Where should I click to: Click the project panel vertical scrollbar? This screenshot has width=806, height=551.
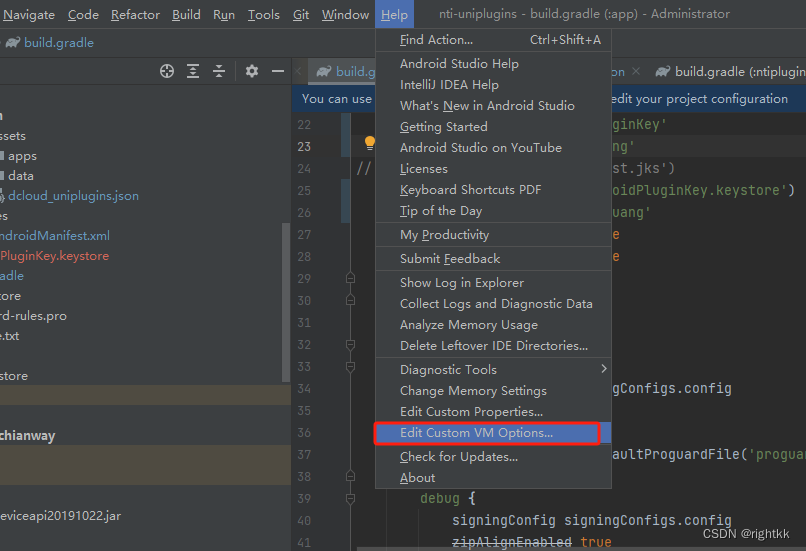tap(286, 302)
